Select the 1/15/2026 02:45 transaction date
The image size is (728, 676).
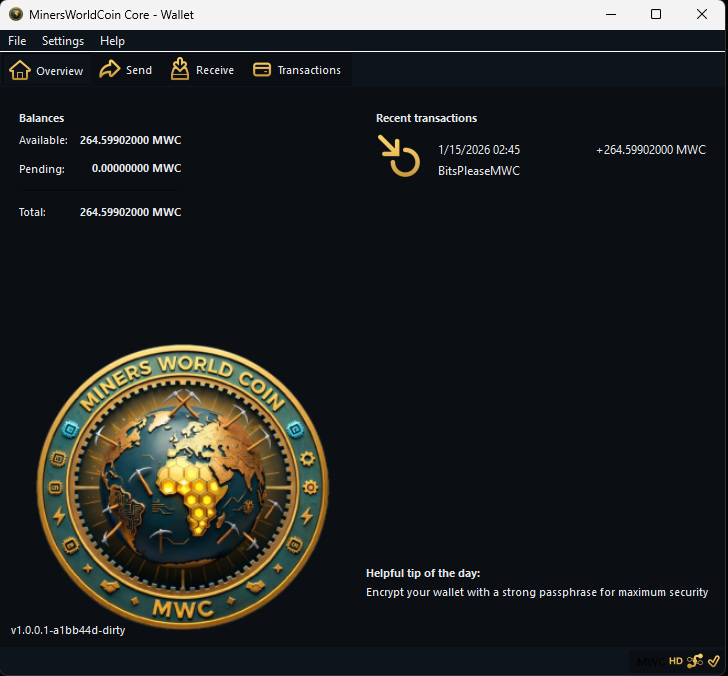tap(479, 150)
